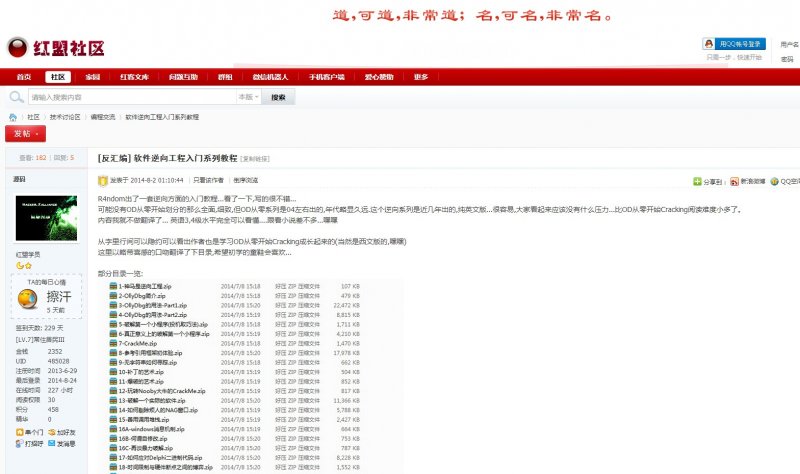The height and width of the screenshot is (474, 800).
Task: Open the 问题互助 nav item
Action: tap(183, 77)
